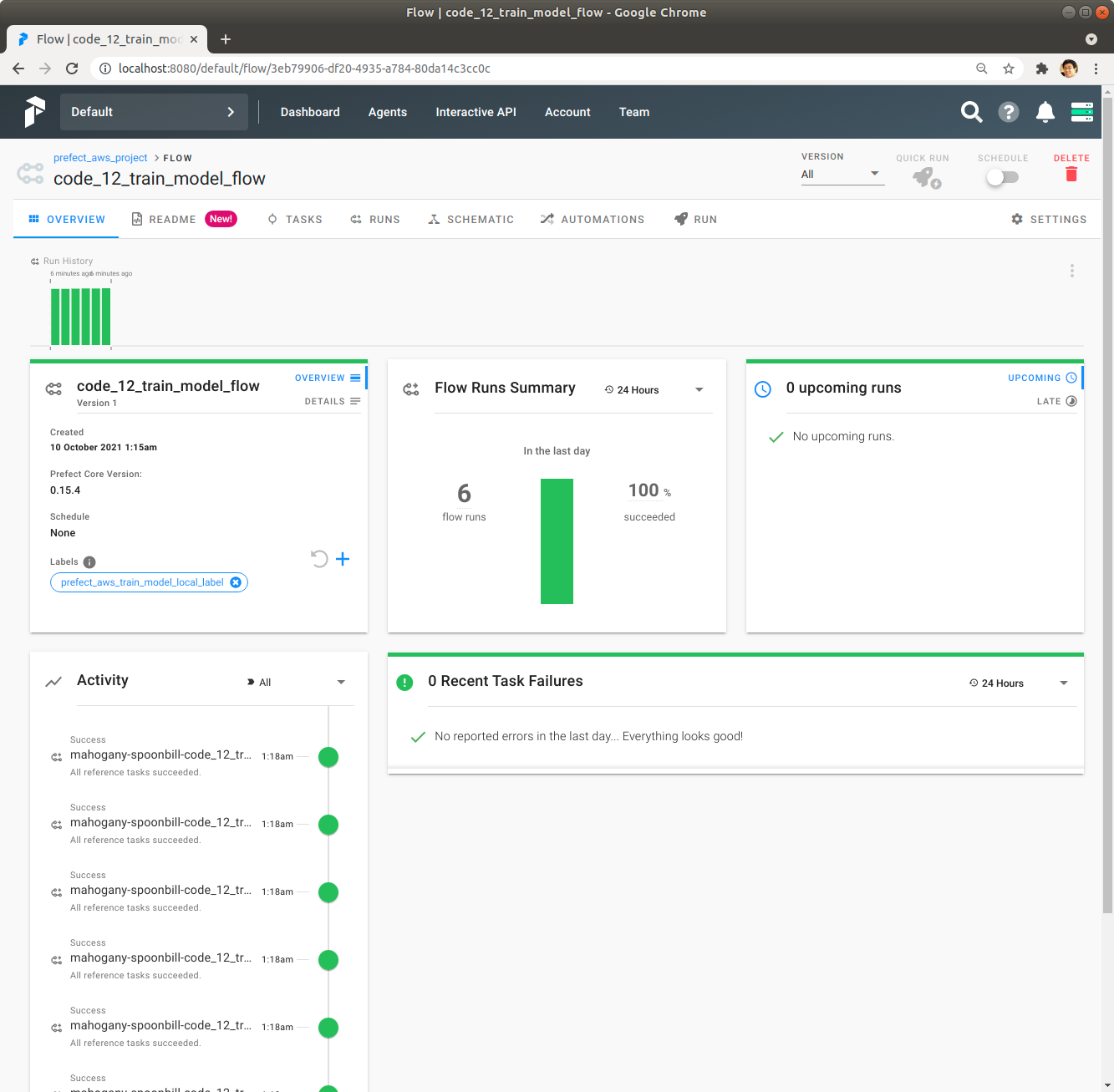Open Agents page in navbar

click(x=388, y=112)
